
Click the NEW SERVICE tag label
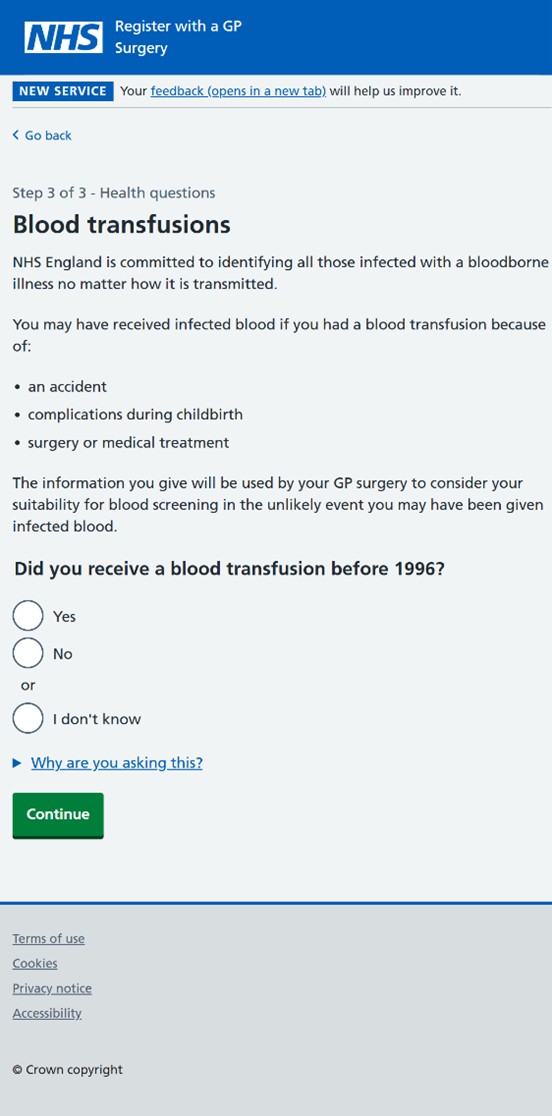[x=63, y=91]
